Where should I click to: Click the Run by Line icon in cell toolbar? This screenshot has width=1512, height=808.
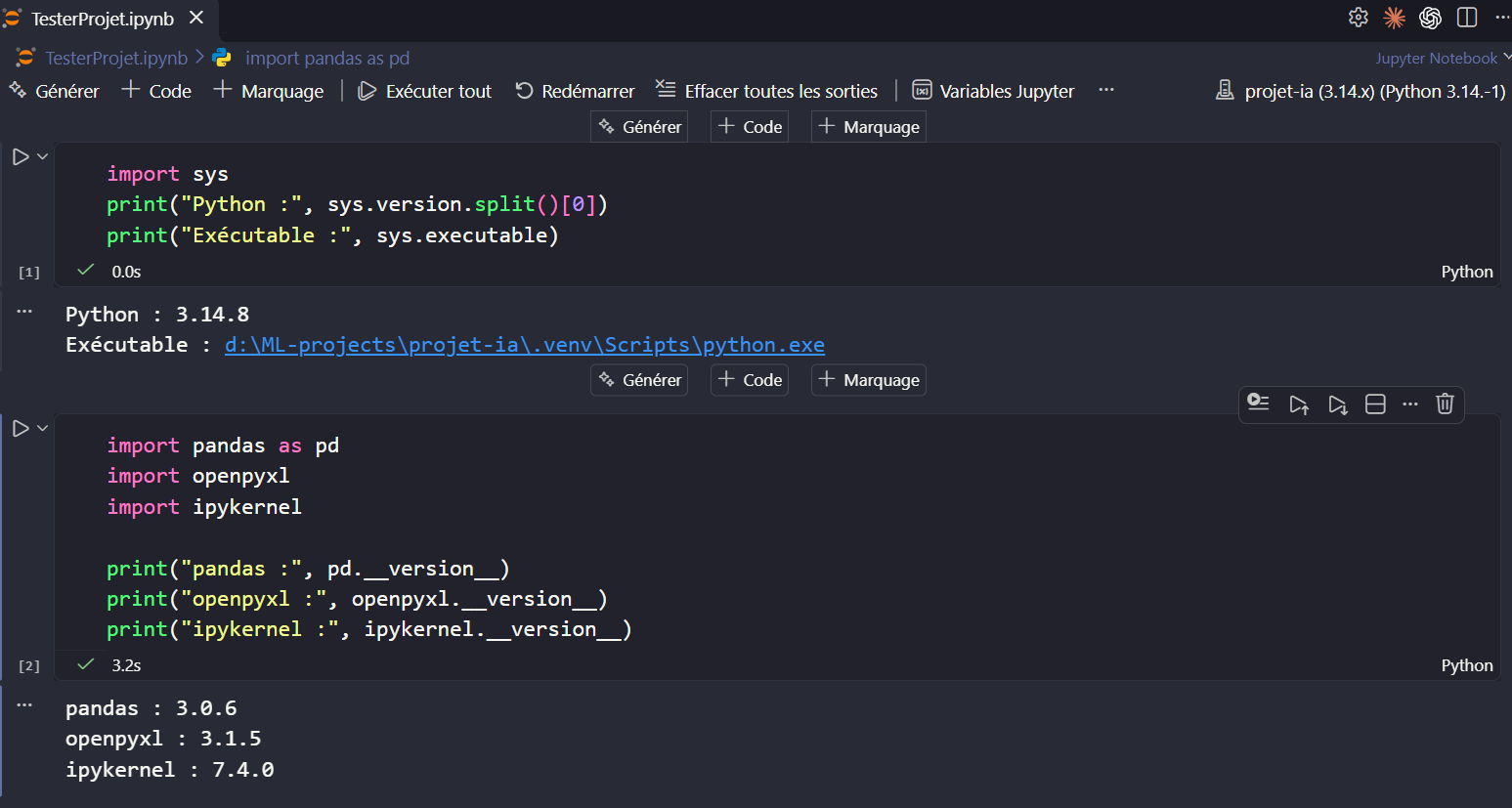1259,404
